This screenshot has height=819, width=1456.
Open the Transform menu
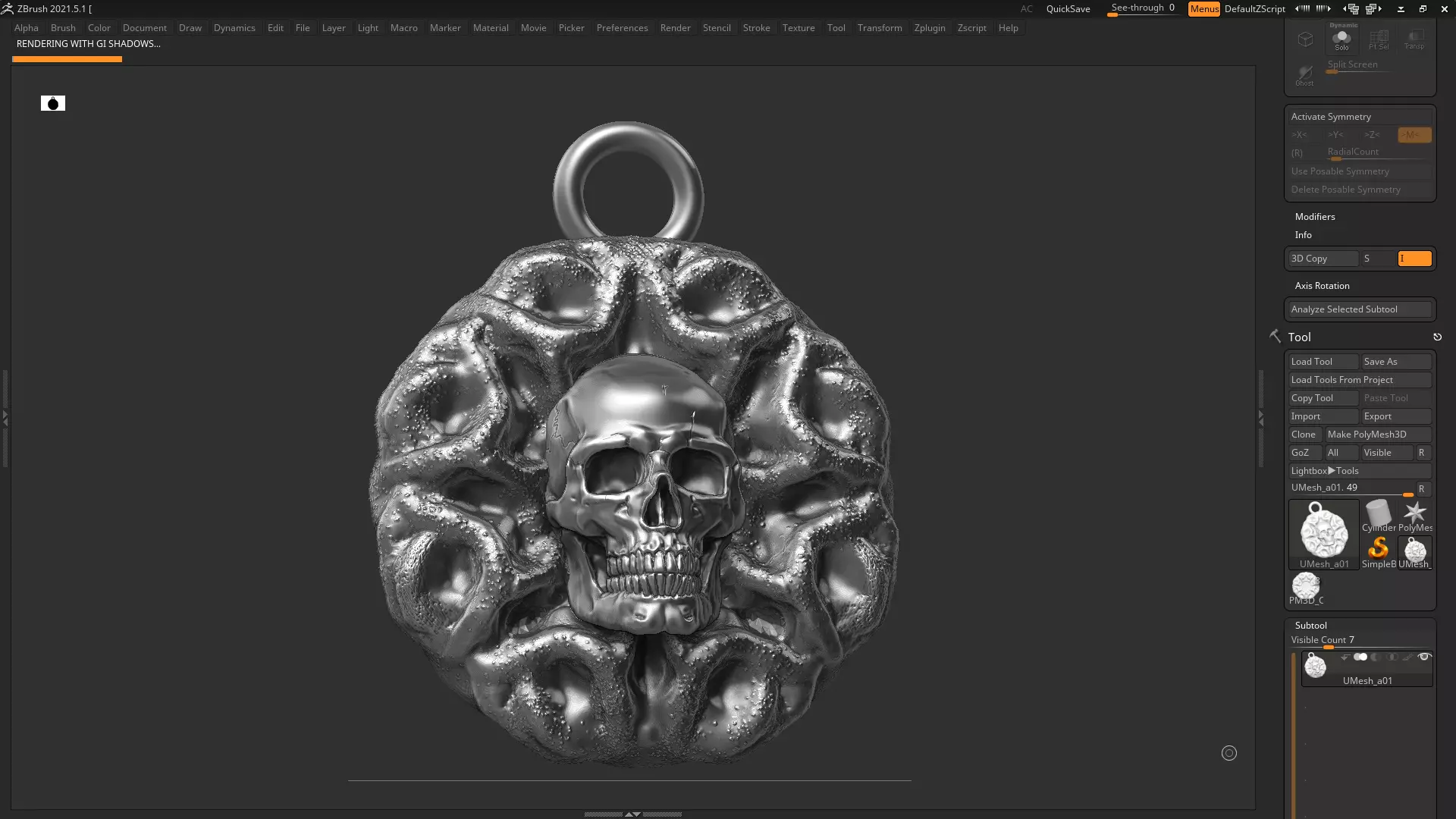[x=880, y=28]
